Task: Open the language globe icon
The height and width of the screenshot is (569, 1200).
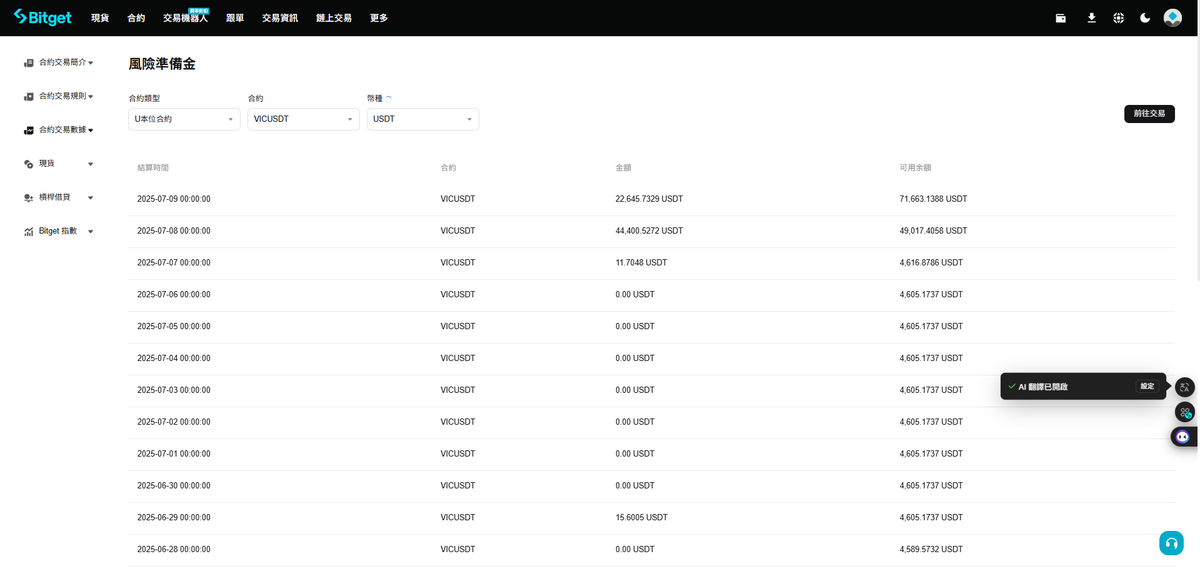Action: pyautogui.click(x=1118, y=18)
